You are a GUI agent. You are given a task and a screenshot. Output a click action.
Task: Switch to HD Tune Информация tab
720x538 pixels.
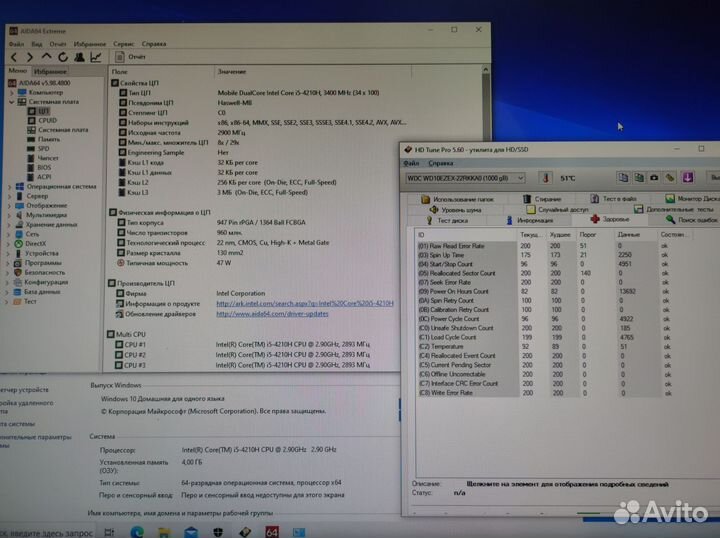tap(529, 220)
